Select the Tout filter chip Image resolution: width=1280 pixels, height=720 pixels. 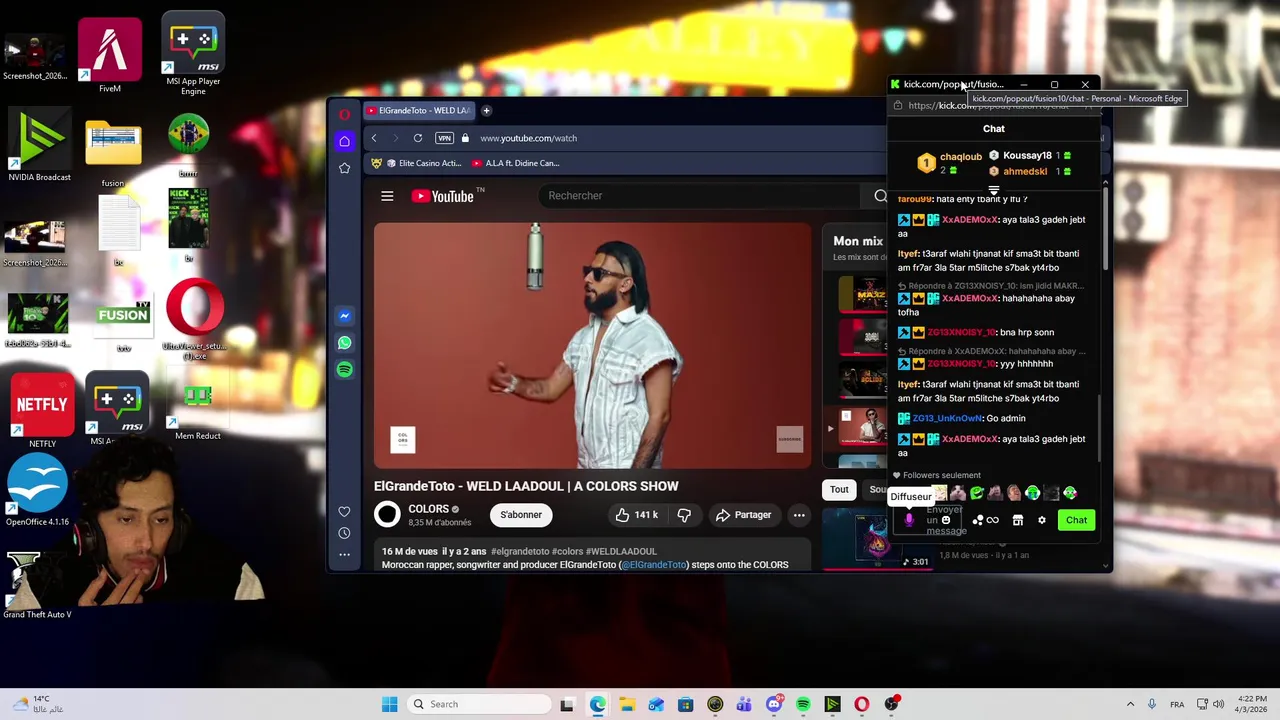839,490
